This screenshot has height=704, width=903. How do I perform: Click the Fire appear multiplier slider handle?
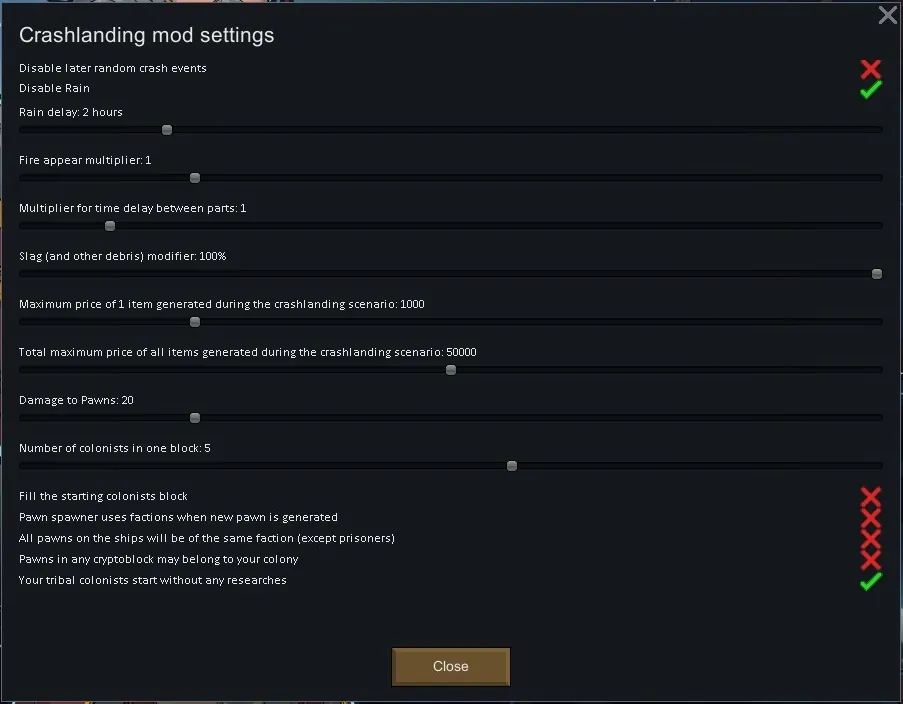tap(195, 178)
